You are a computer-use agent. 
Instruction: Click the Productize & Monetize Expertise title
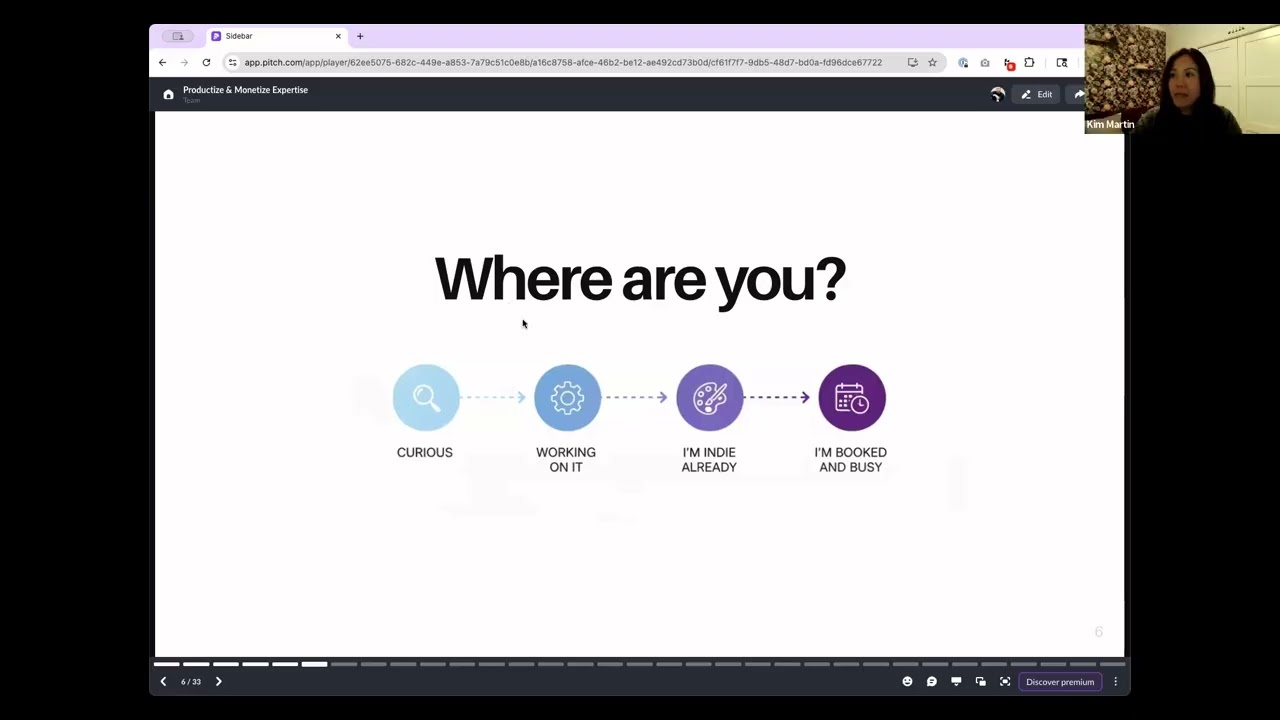(x=245, y=90)
